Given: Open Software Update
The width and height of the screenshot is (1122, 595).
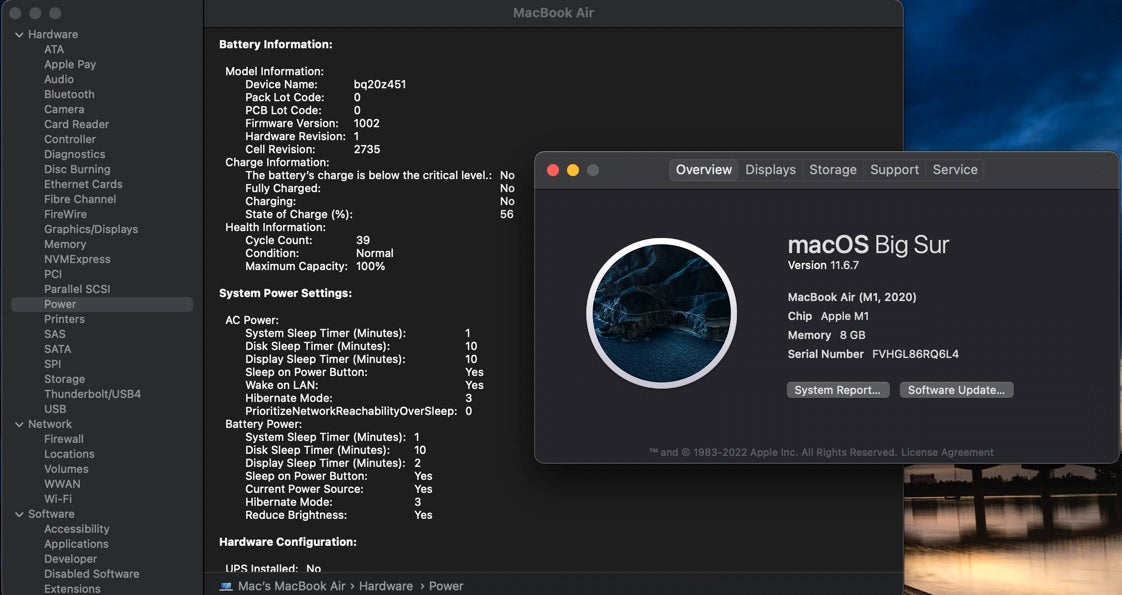Looking at the screenshot, I should click(x=956, y=390).
